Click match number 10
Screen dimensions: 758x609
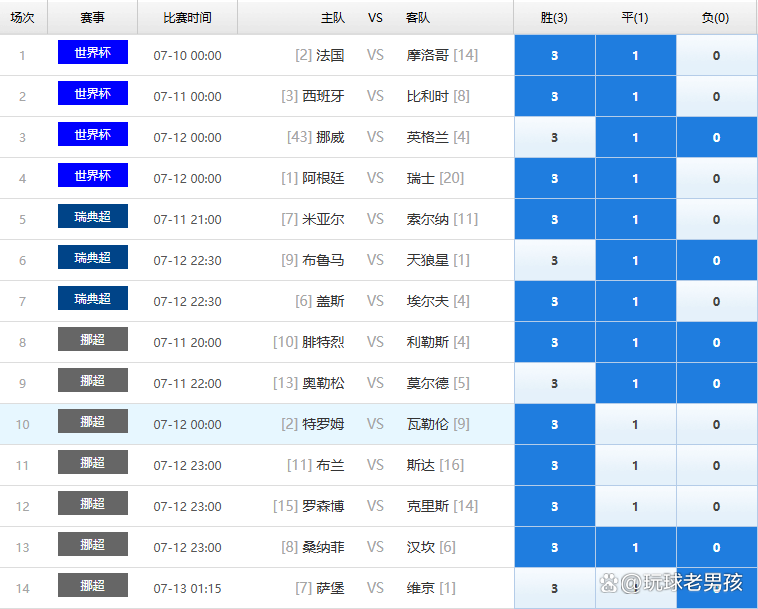23,425
